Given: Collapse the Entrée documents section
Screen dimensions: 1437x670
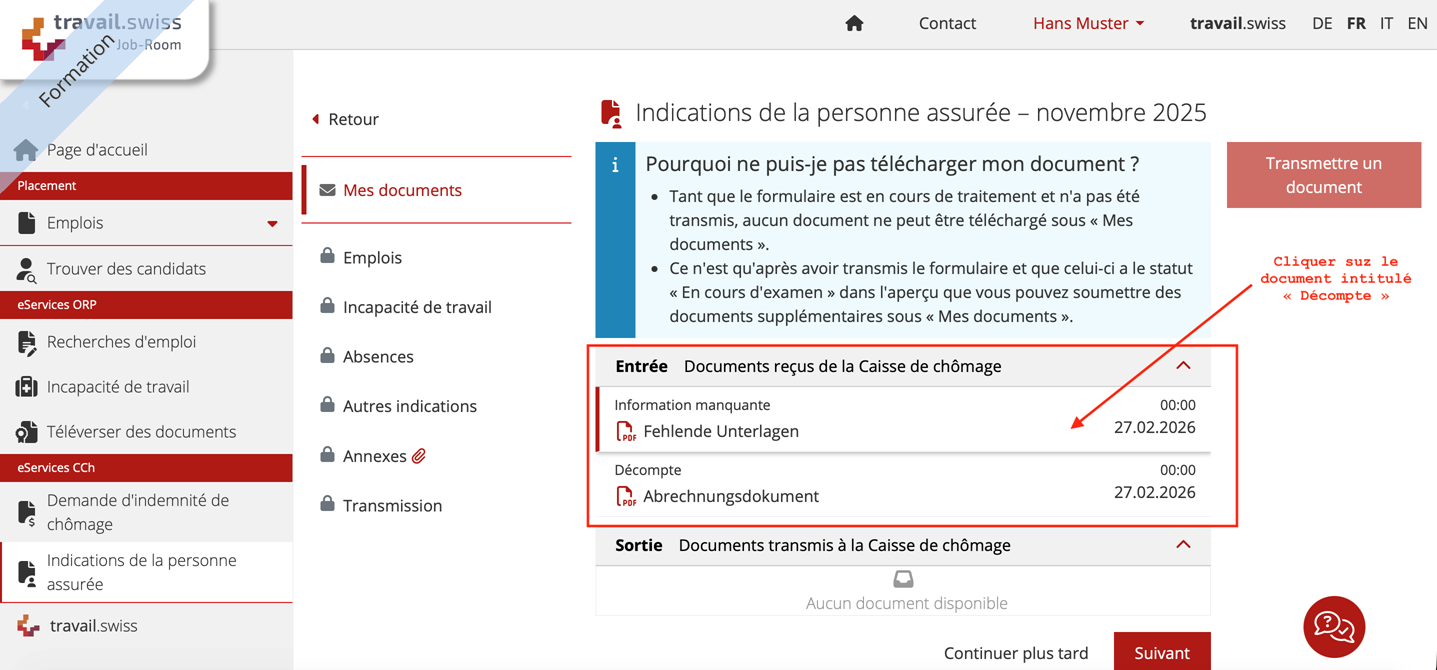Looking at the screenshot, I should pyautogui.click(x=1183, y=366).
